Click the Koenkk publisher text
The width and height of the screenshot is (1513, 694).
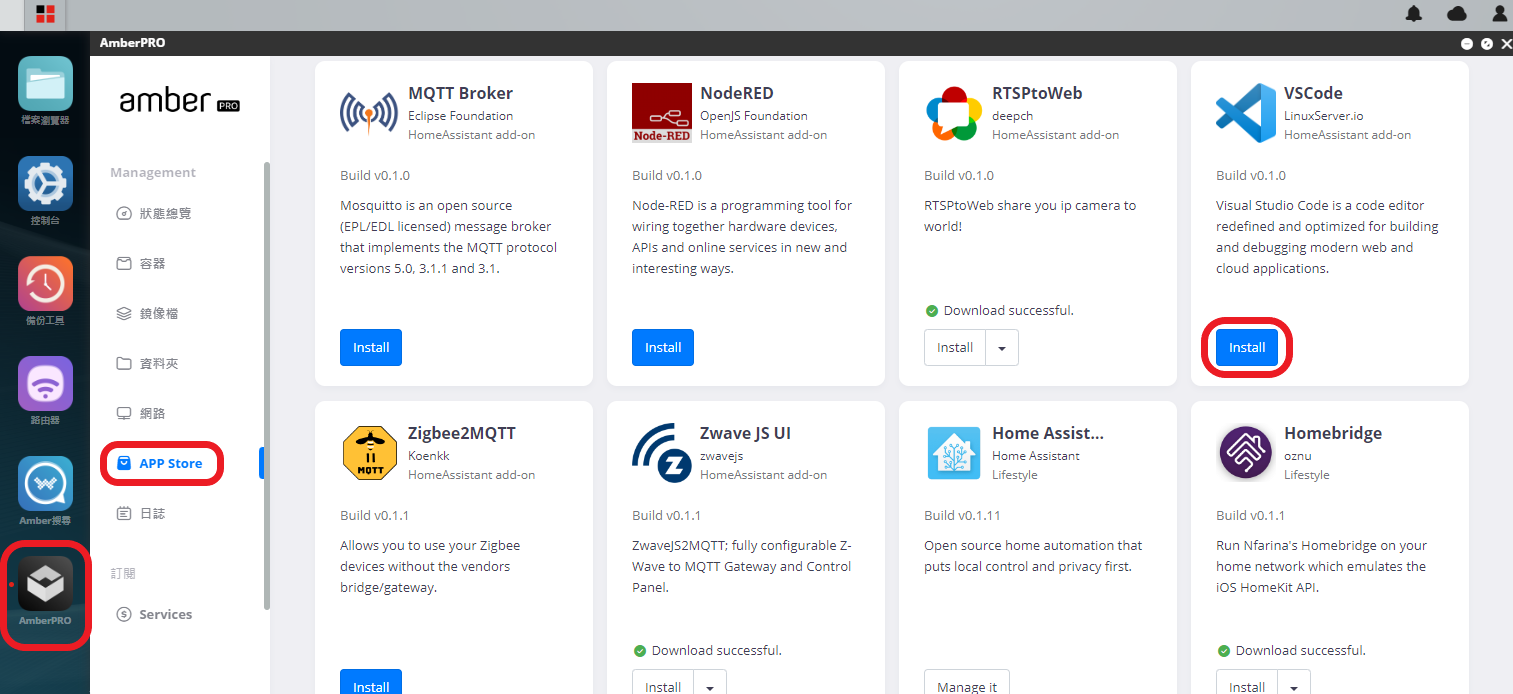428,455
